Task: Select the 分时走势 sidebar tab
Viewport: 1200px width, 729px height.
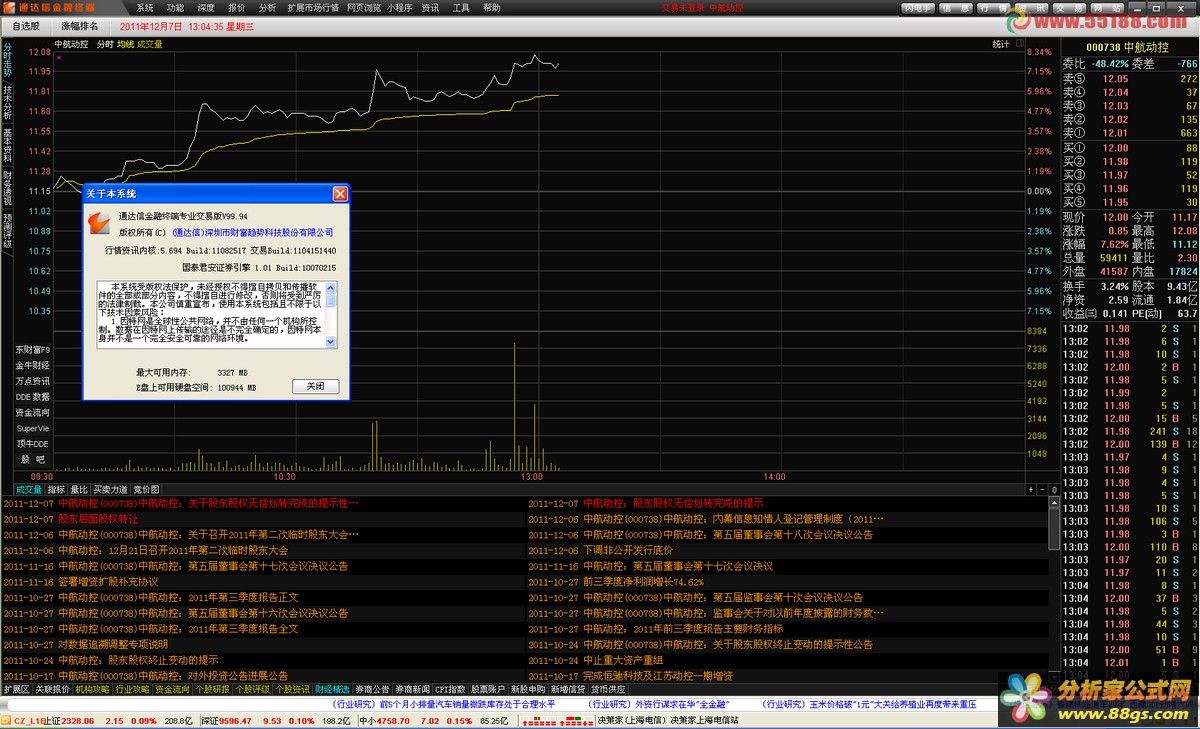Action: (x=7, y=59)
